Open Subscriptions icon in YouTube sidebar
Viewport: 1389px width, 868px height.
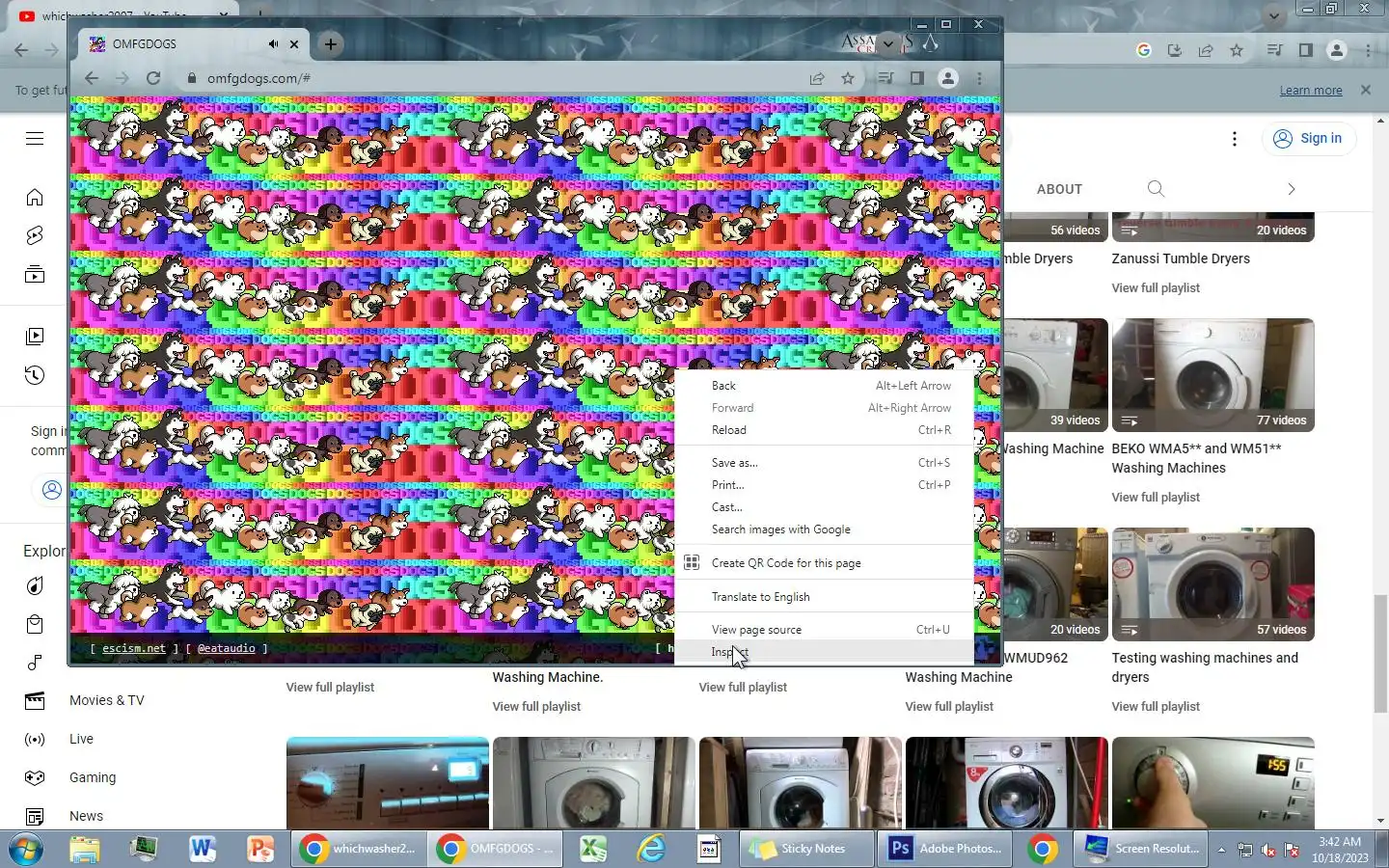35,275
